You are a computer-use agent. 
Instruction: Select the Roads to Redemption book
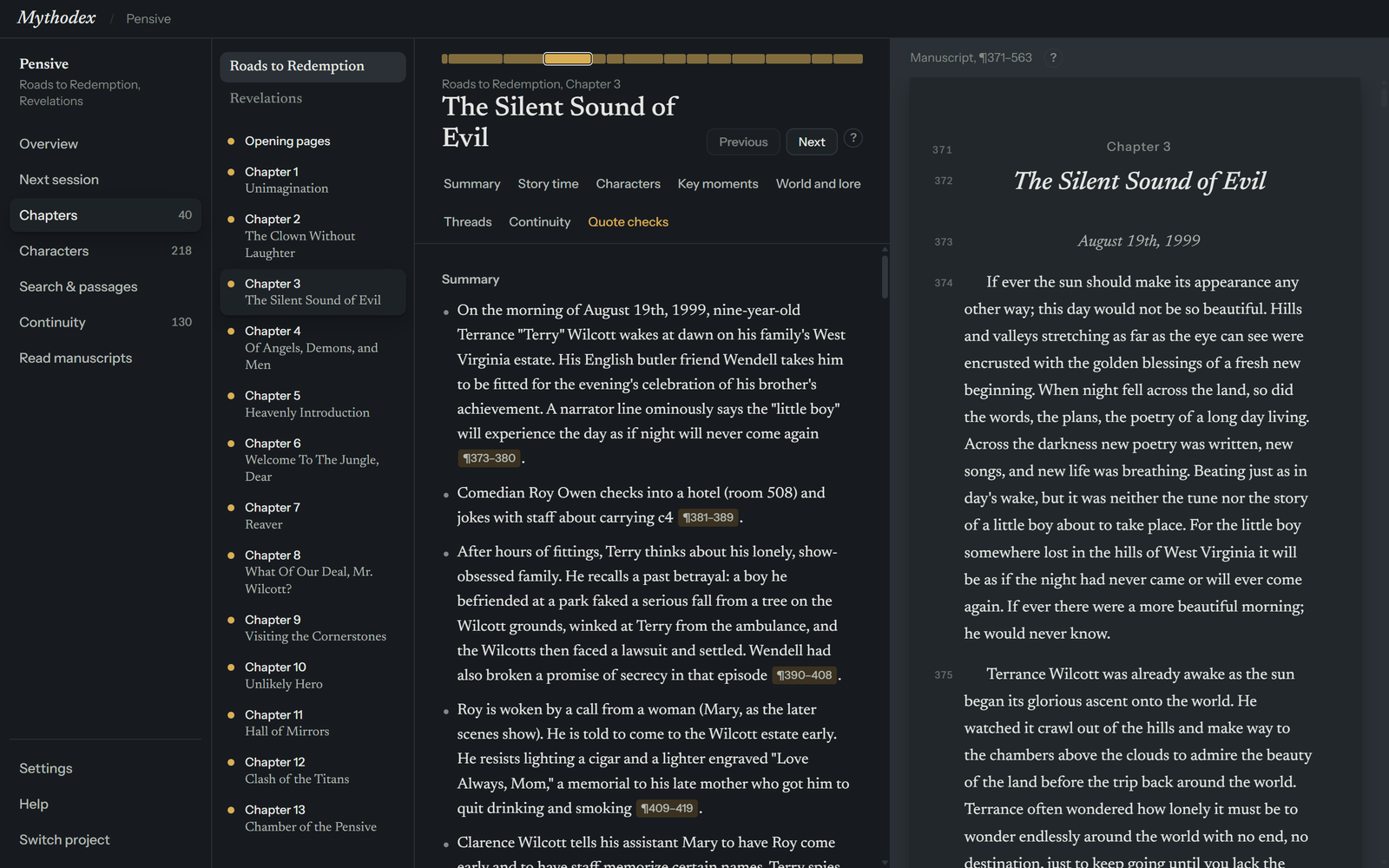tap(313, 67)
